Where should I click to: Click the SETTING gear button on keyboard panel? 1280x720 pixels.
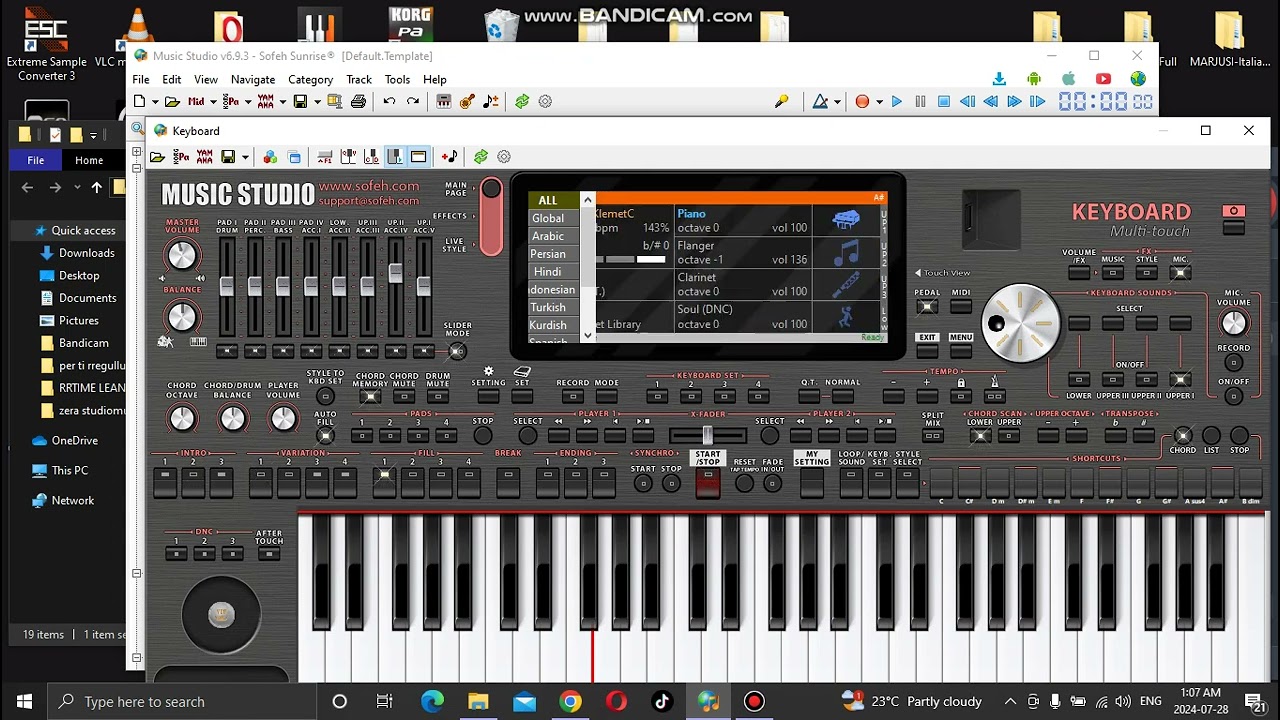[x=488, y=397]
